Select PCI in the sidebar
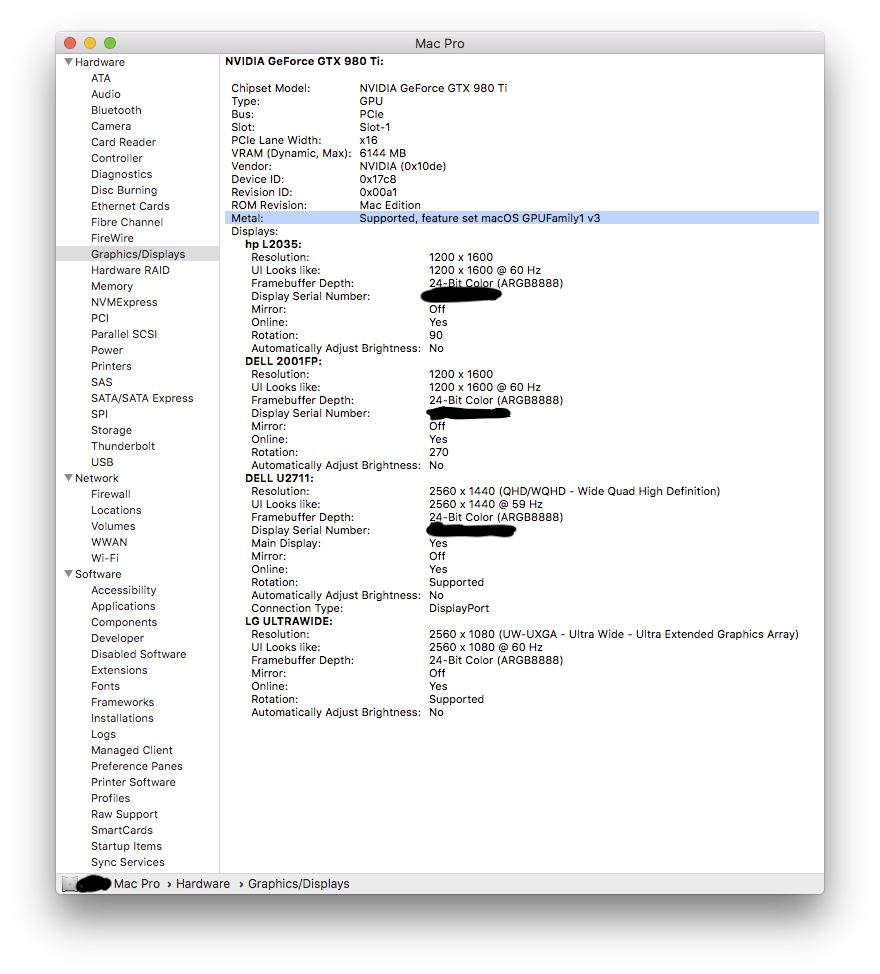 click(x=99, y=318)
